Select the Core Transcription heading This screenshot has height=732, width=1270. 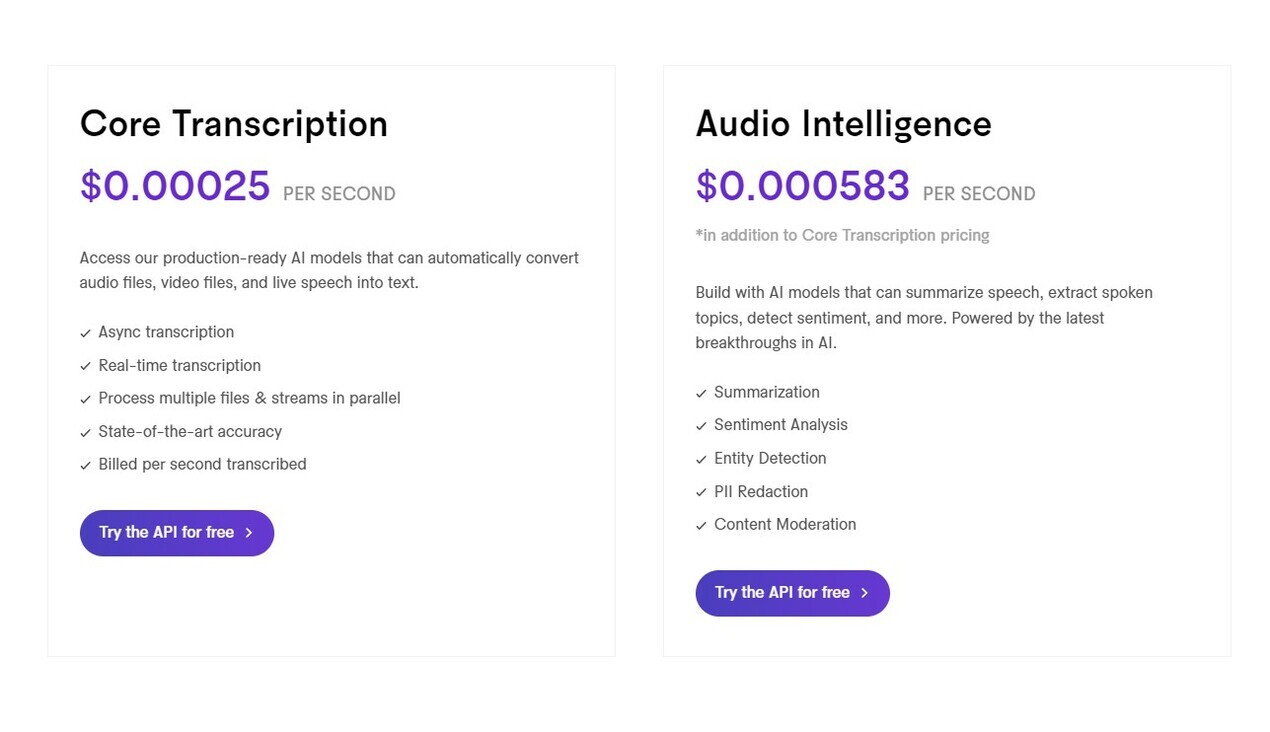(234, 124)
